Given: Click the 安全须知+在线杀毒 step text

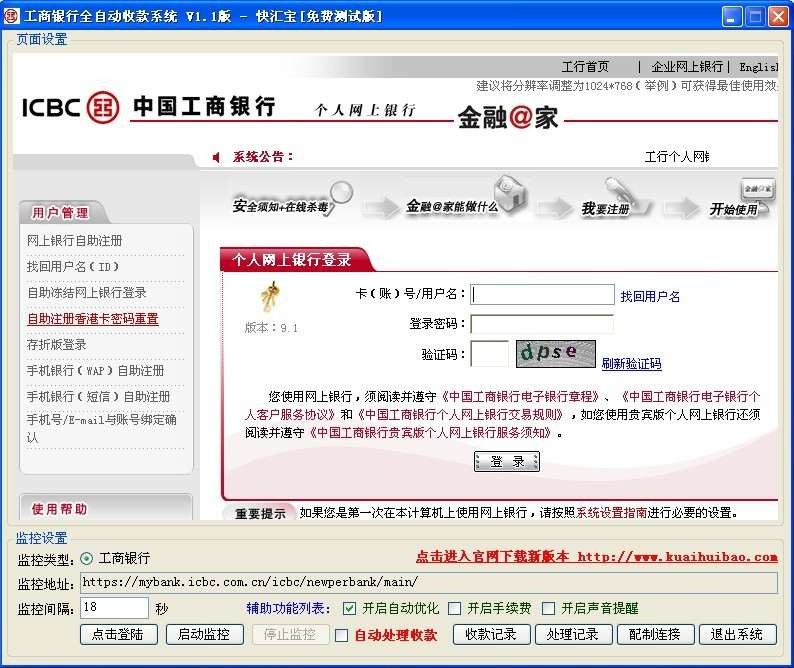Looking at the screenshot, I should 280,206.
